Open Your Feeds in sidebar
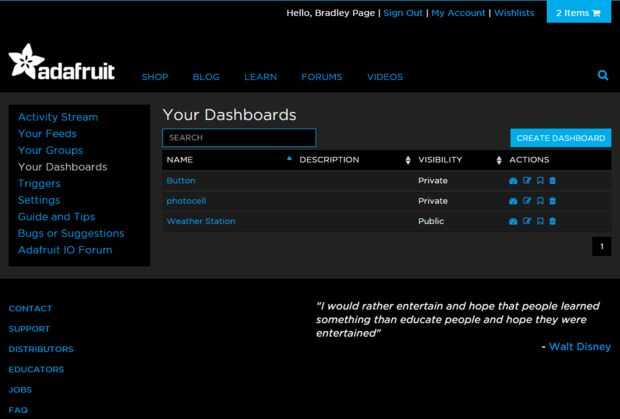This screenshot has height=419, width=620. click(x=47, y=134)
